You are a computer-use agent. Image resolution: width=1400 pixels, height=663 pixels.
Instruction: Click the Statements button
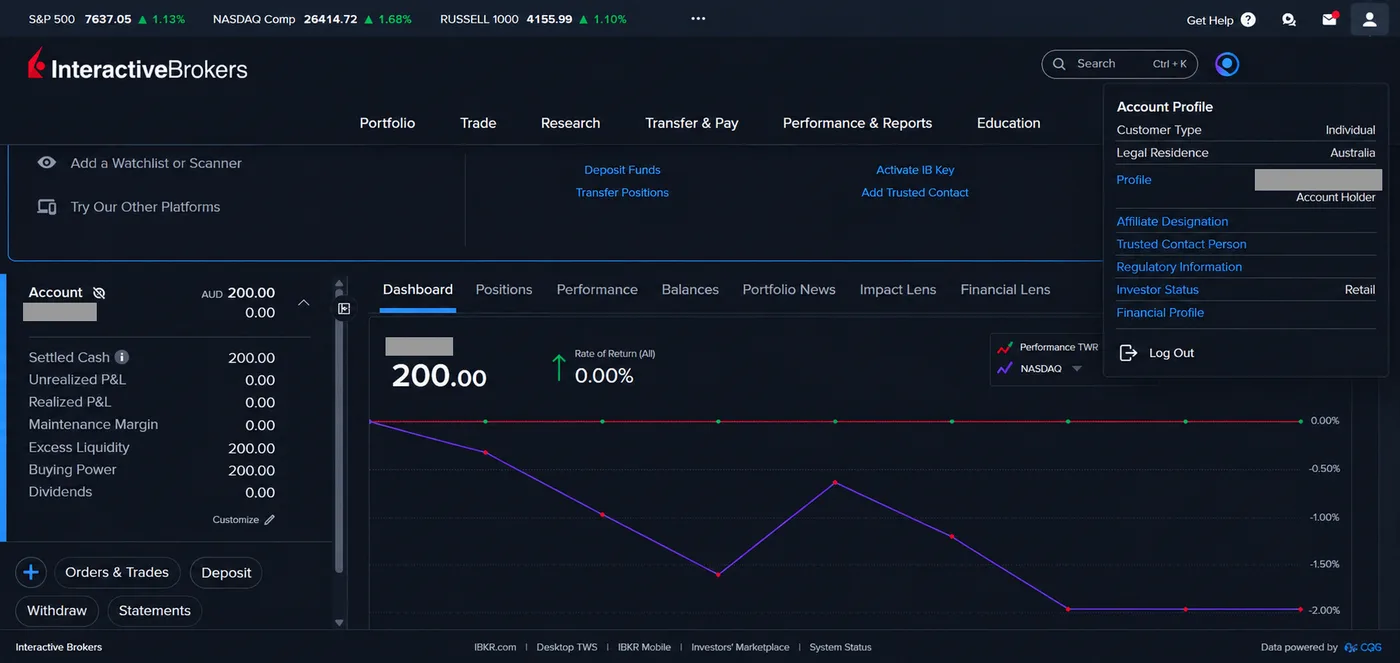click(155, 610)
